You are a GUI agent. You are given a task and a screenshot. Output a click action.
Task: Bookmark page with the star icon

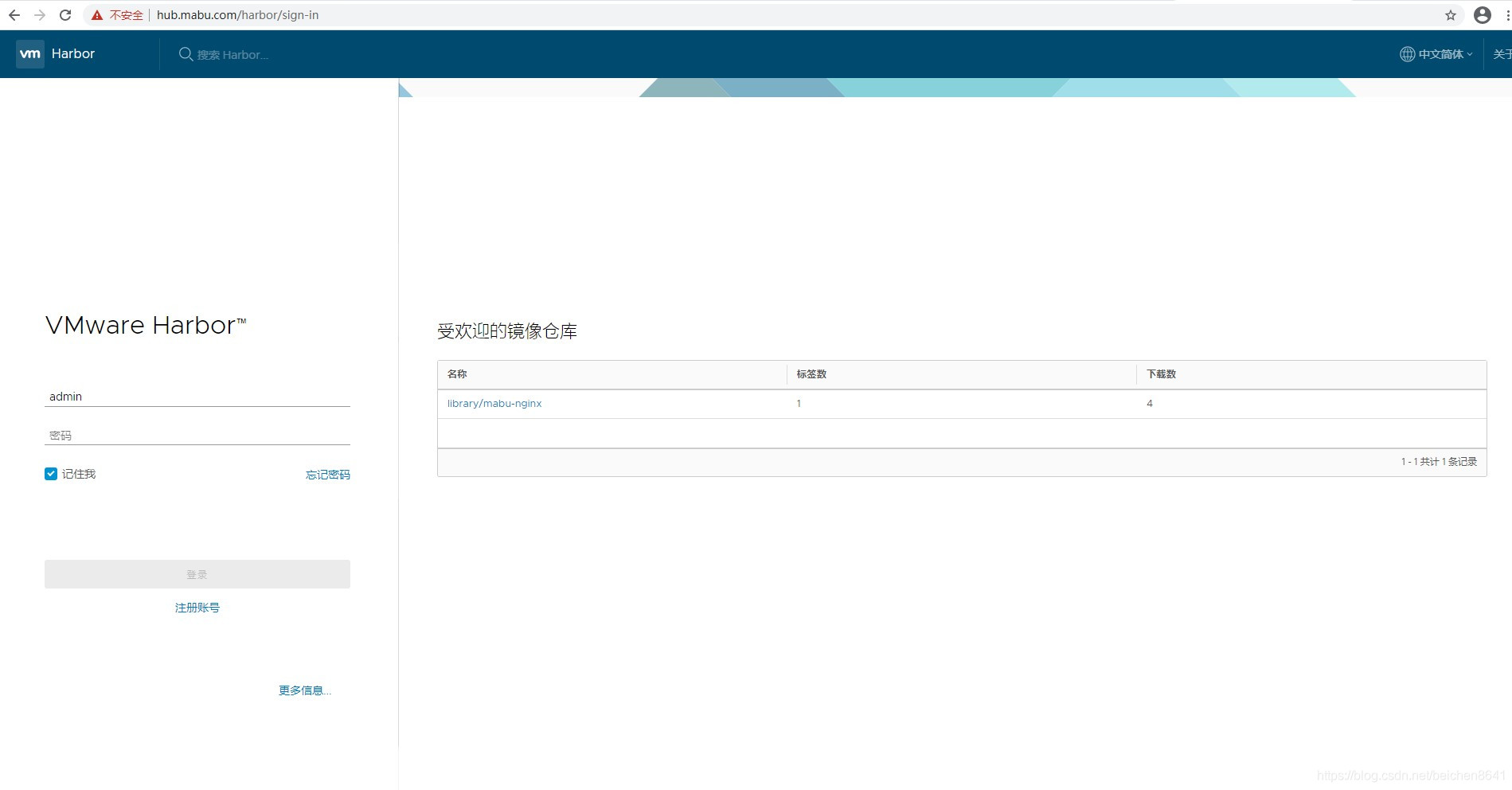point(1451,15)
